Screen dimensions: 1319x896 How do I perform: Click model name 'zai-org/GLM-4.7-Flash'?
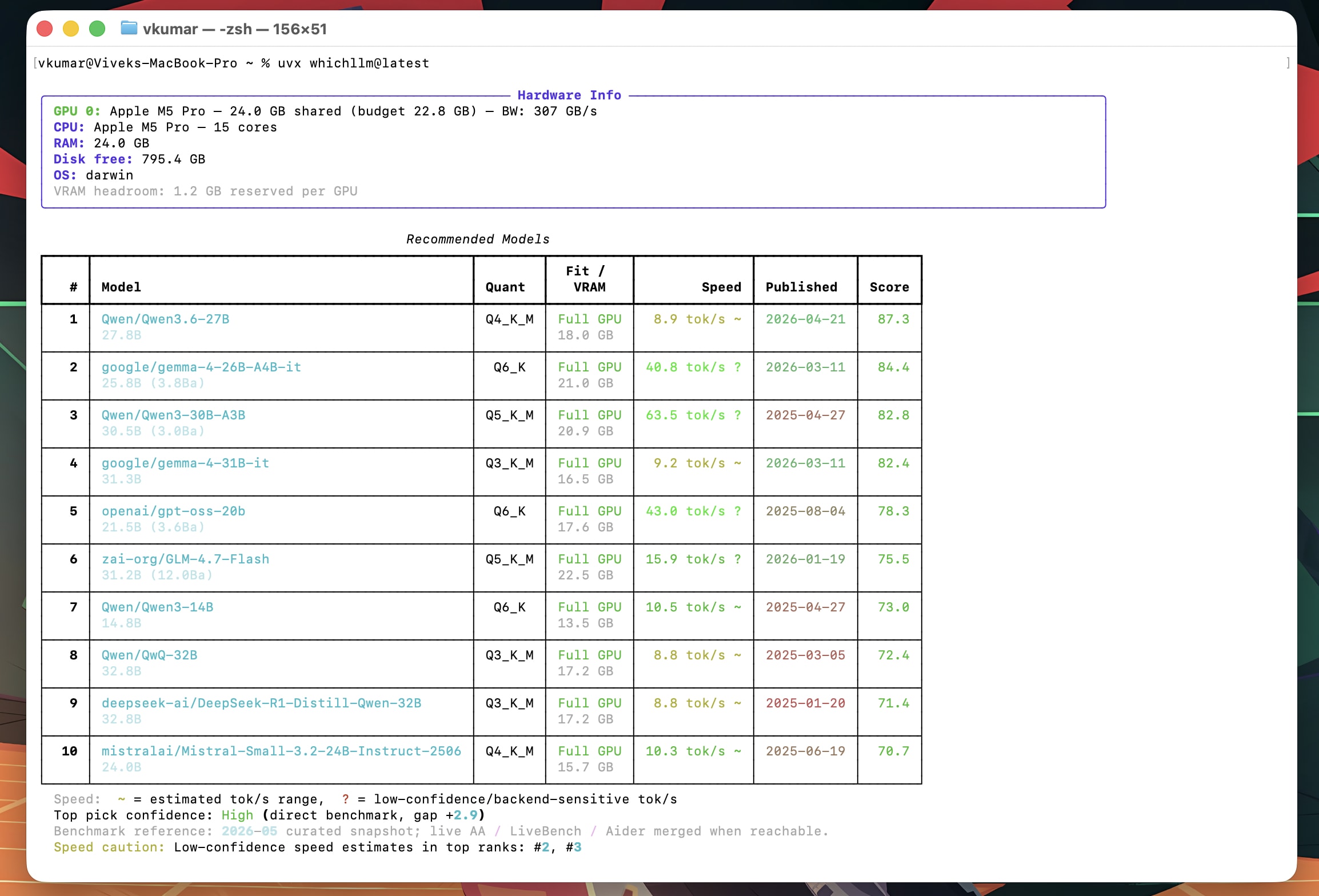point(185,559)
